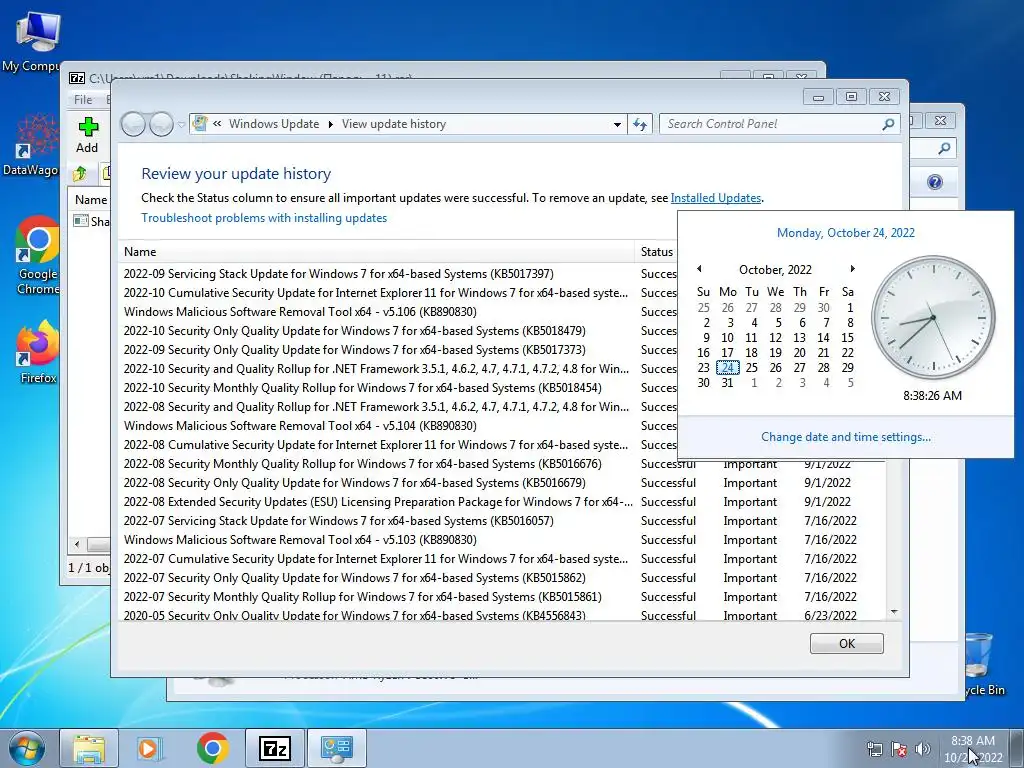Click the Add button in 7-Zip

point(87,136)
